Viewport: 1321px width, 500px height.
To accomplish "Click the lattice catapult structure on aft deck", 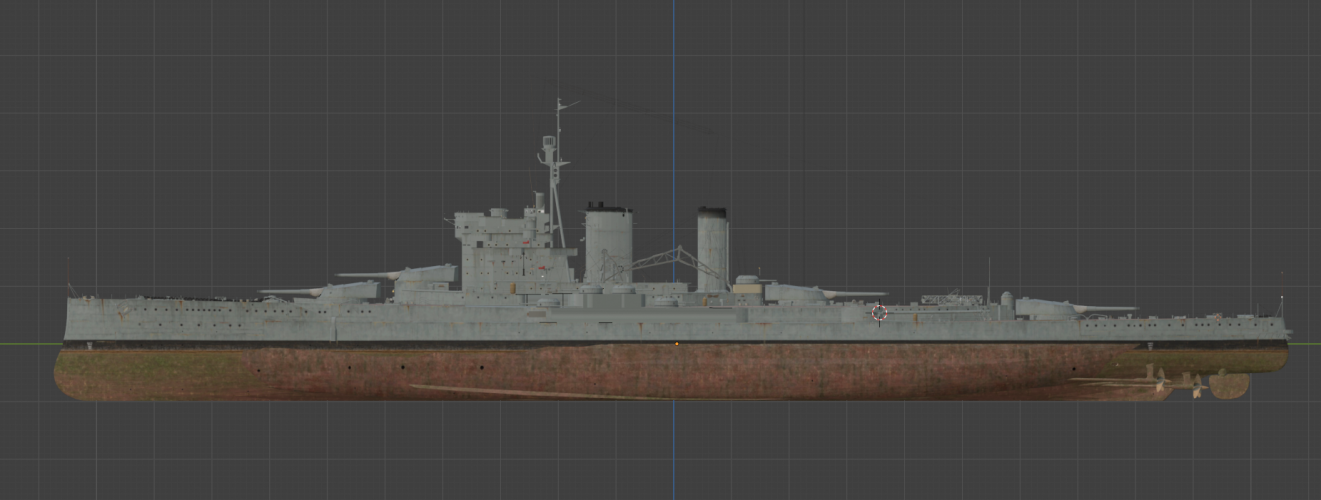I will [950, 298].
